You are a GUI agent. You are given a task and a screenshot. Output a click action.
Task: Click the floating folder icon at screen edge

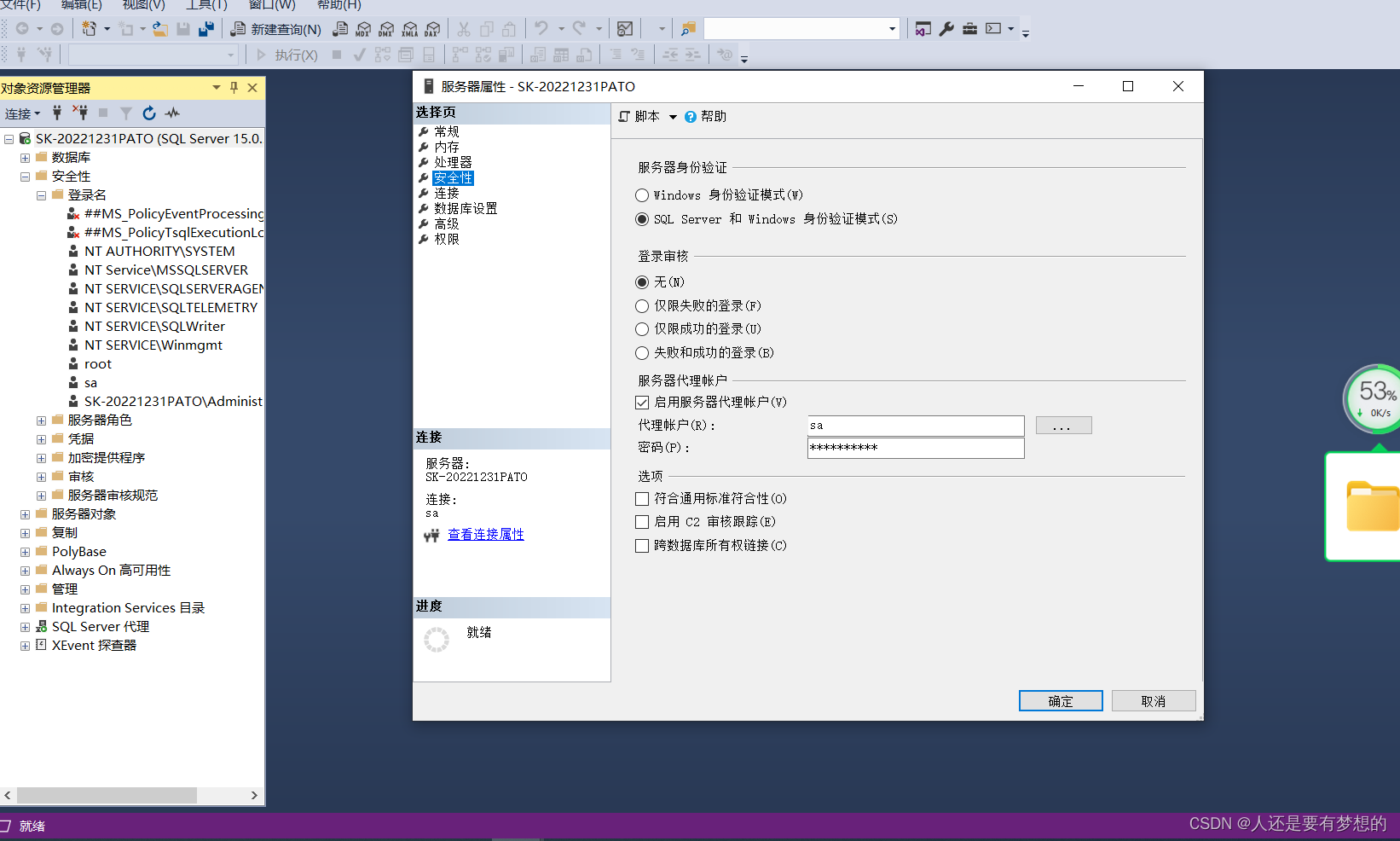click(x=1373, y=507)
